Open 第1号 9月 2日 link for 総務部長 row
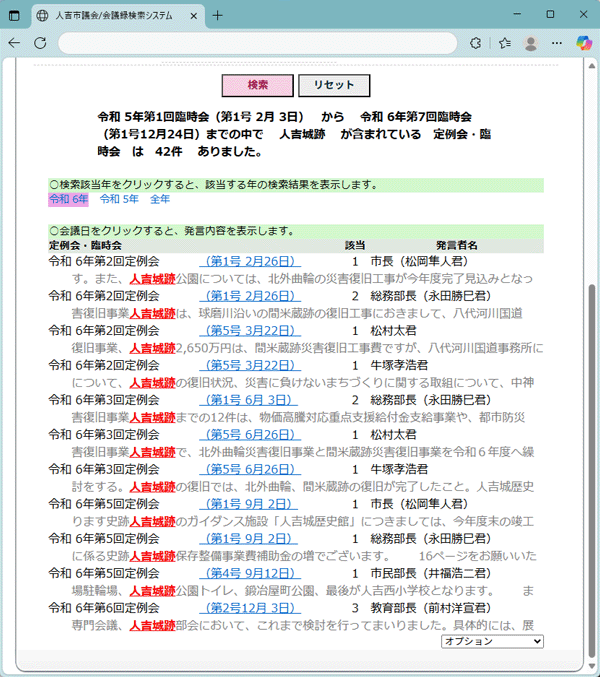Screen dimensions: 600x677 (248, 539)
